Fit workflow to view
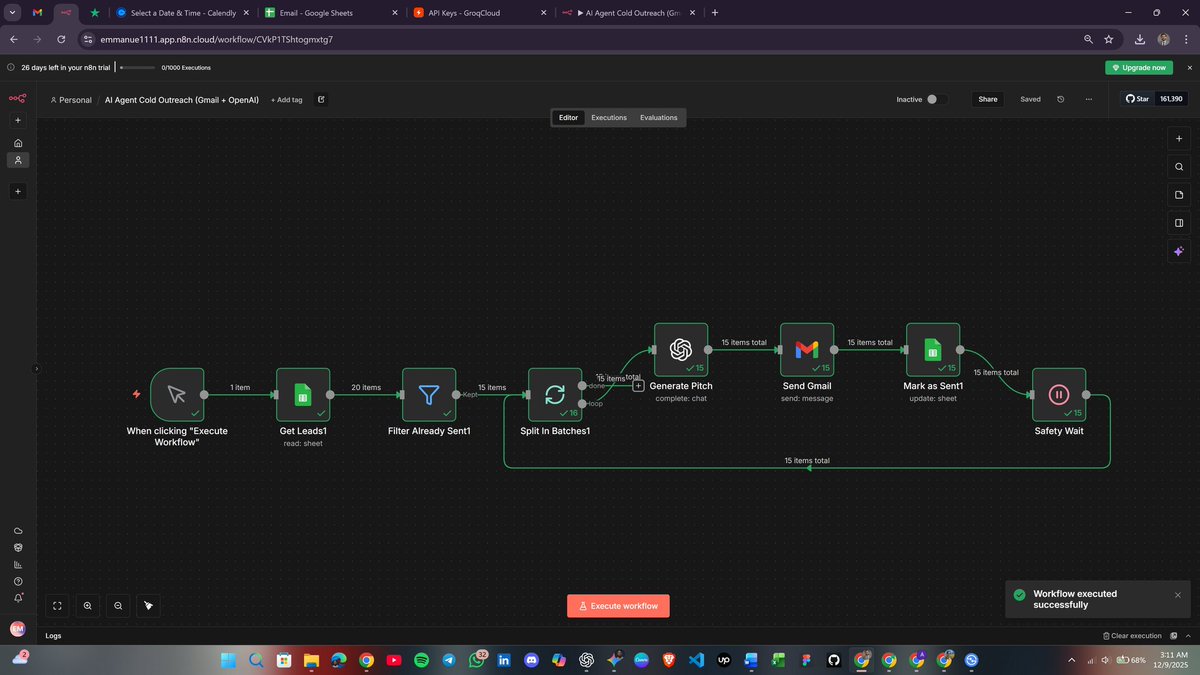The height and width of the screenshot is (675, 1200). (x=57, y=605)
